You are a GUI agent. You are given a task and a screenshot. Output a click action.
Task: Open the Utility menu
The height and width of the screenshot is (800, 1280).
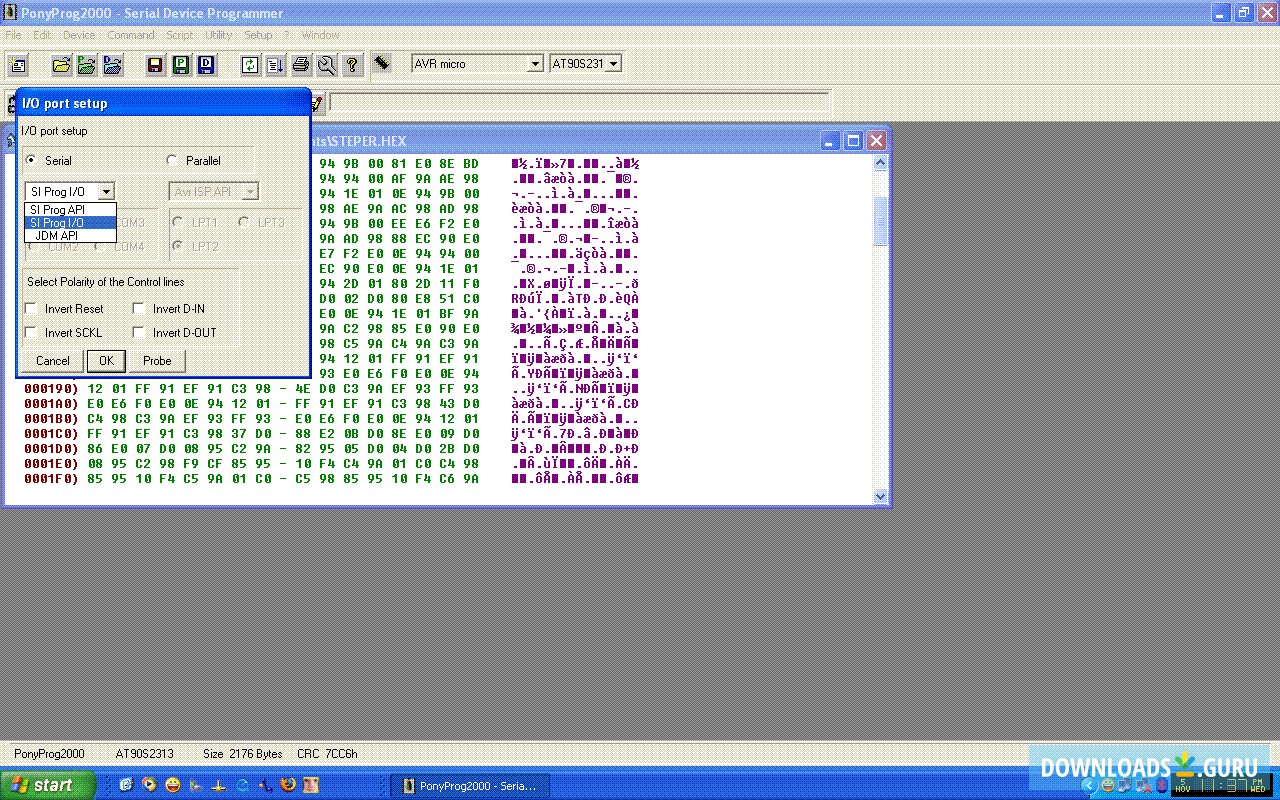219,35
